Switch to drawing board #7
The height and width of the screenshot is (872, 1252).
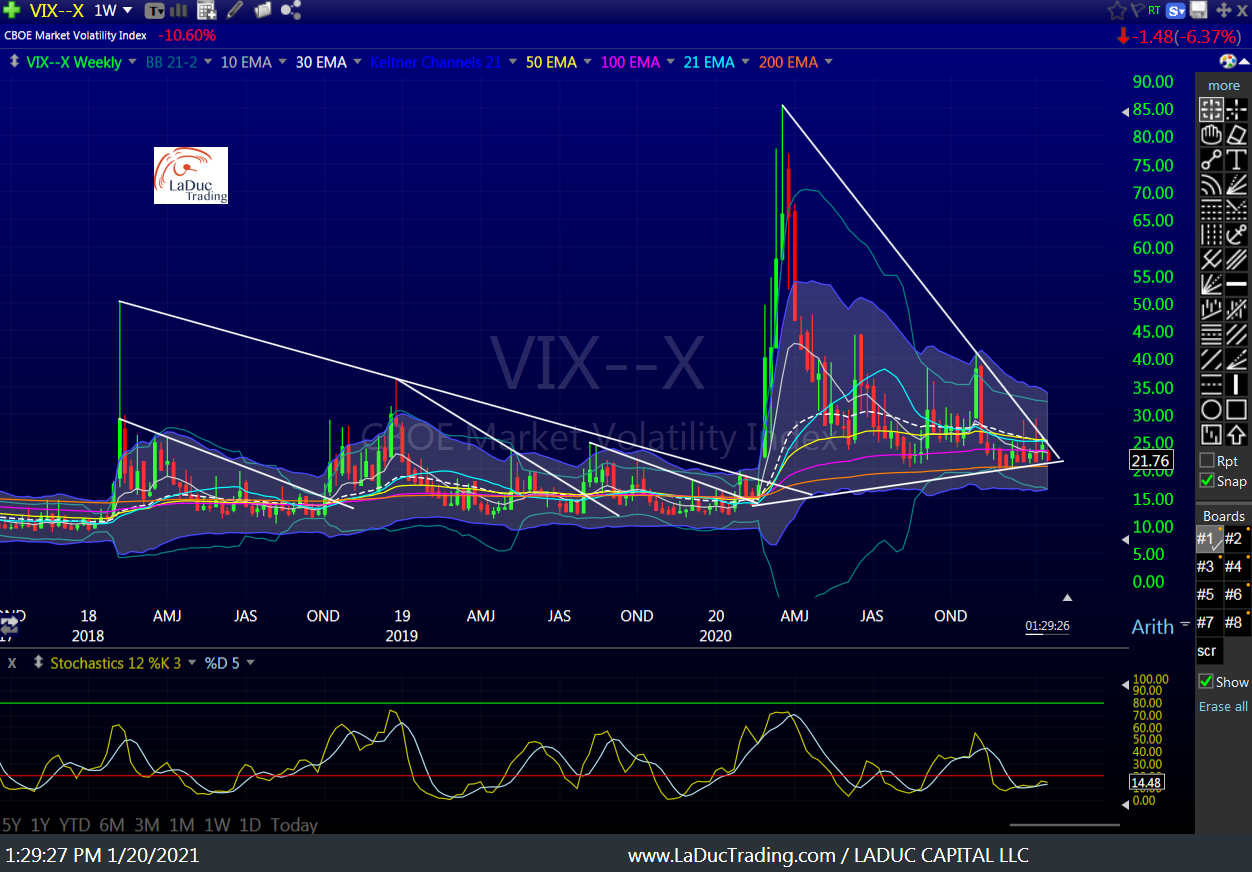click(x=1208, y=623)
